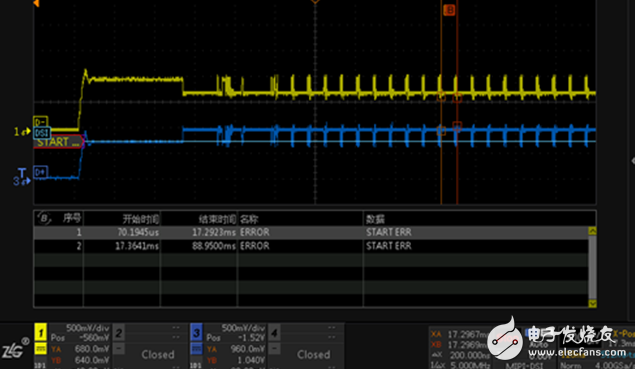Click the orange B cursor flag
The image size is (635, 369).
449,10
